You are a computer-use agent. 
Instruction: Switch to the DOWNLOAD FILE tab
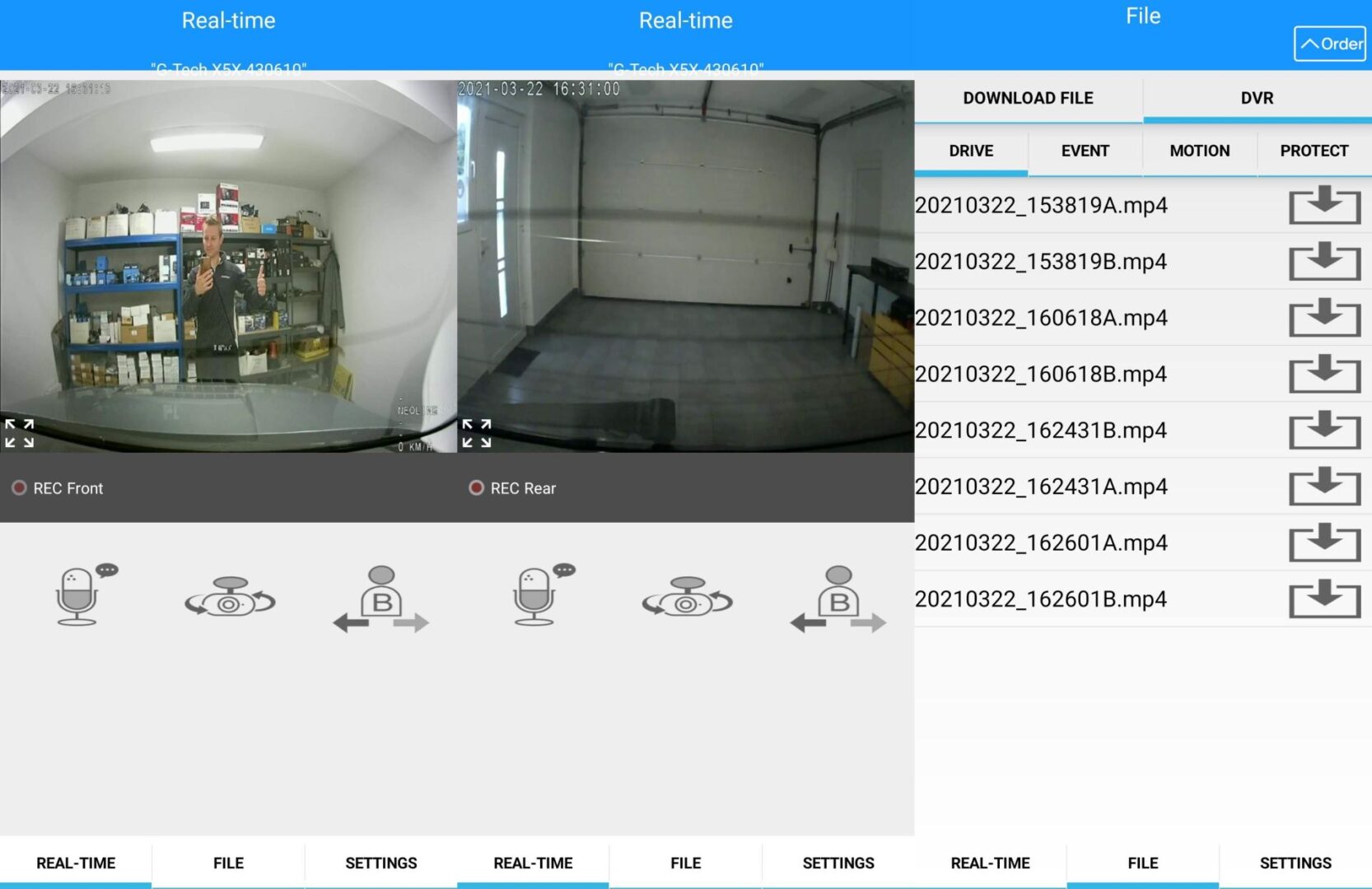(1028, 98)
